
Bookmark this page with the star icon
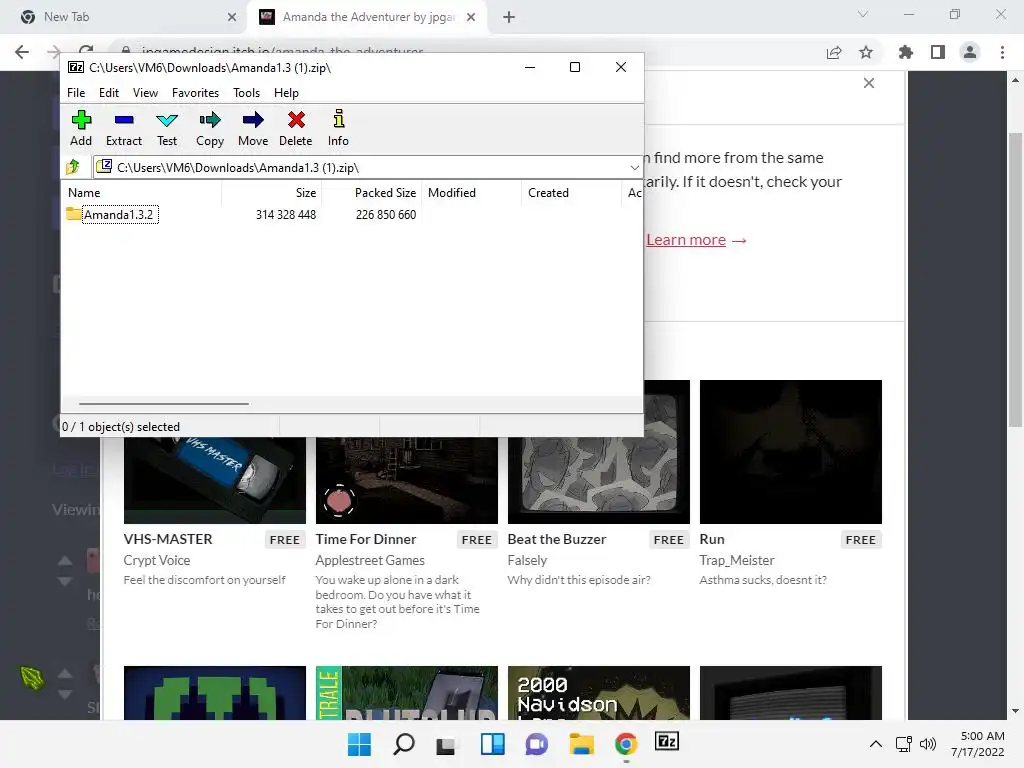(x=866, y=52)
